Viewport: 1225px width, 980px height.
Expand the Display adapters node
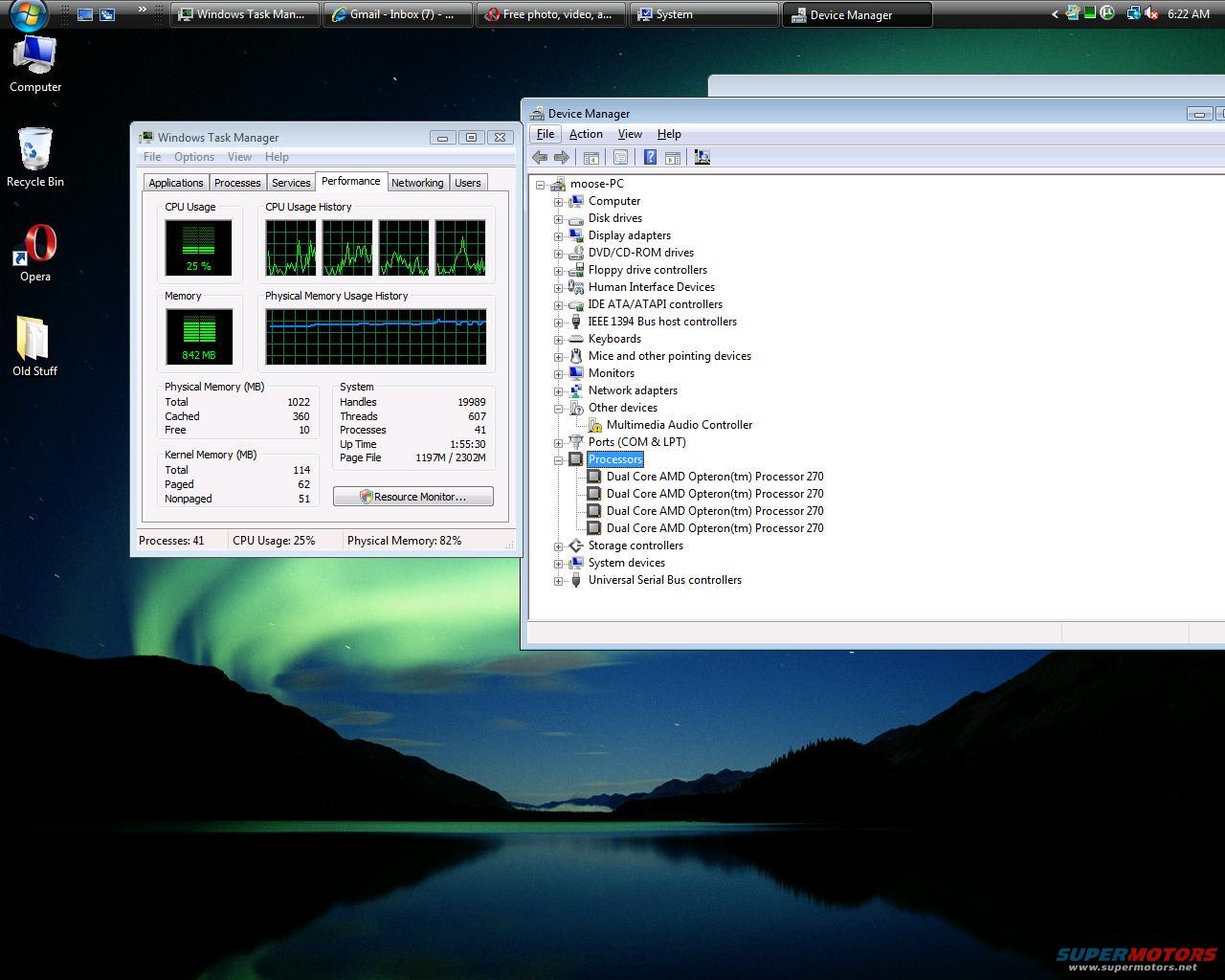[558, 235]
